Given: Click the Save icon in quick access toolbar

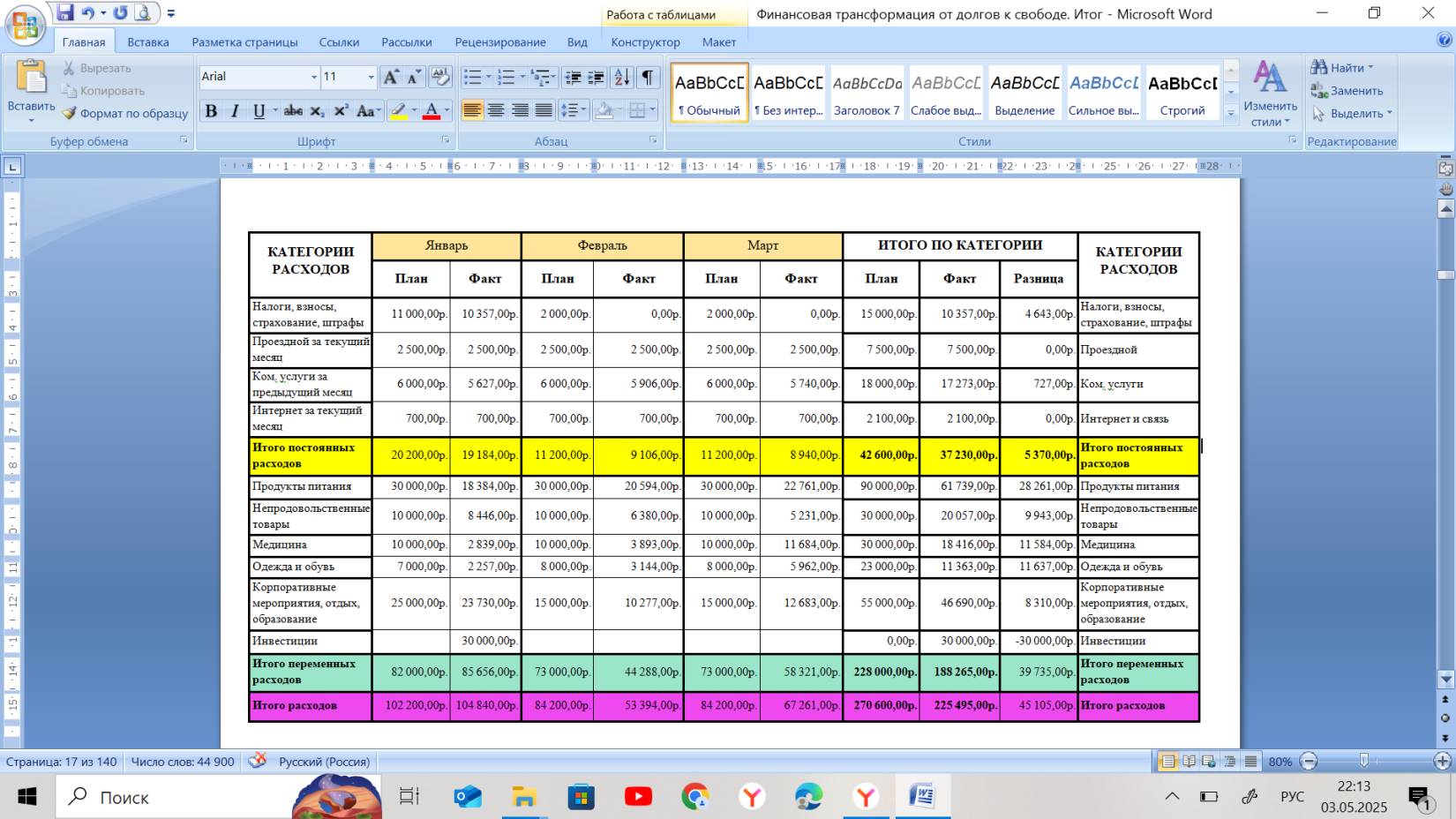Looking at the screenshot, I should (x=64, y=12).
